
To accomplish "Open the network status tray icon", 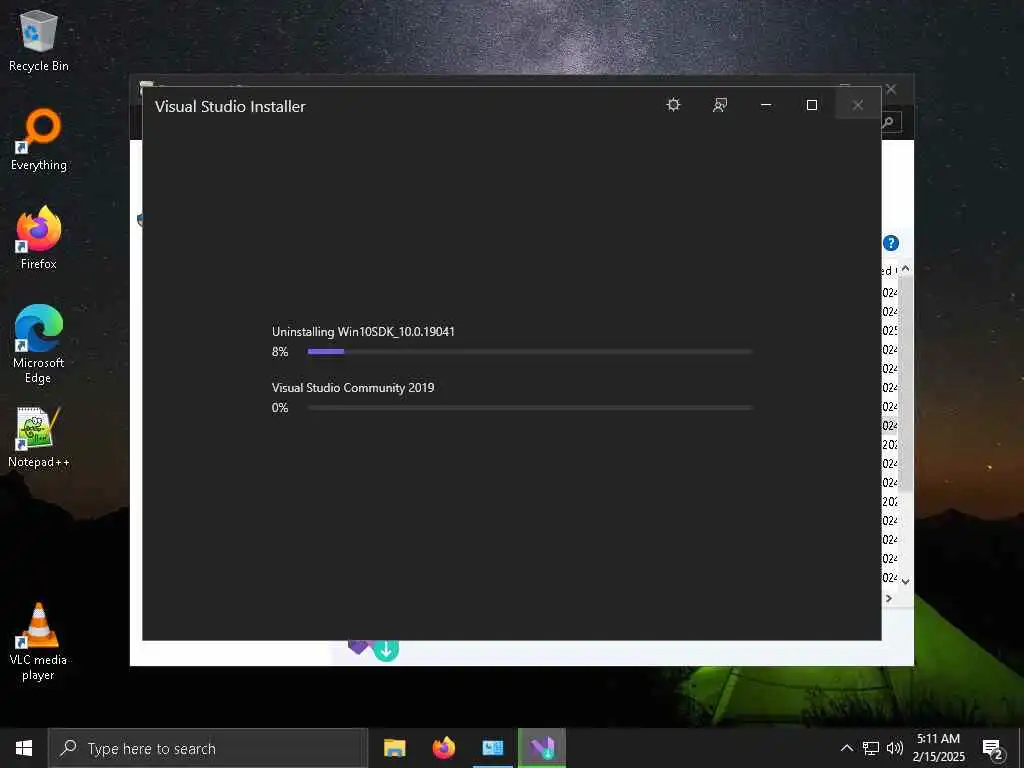I will (x=871, y=748).
